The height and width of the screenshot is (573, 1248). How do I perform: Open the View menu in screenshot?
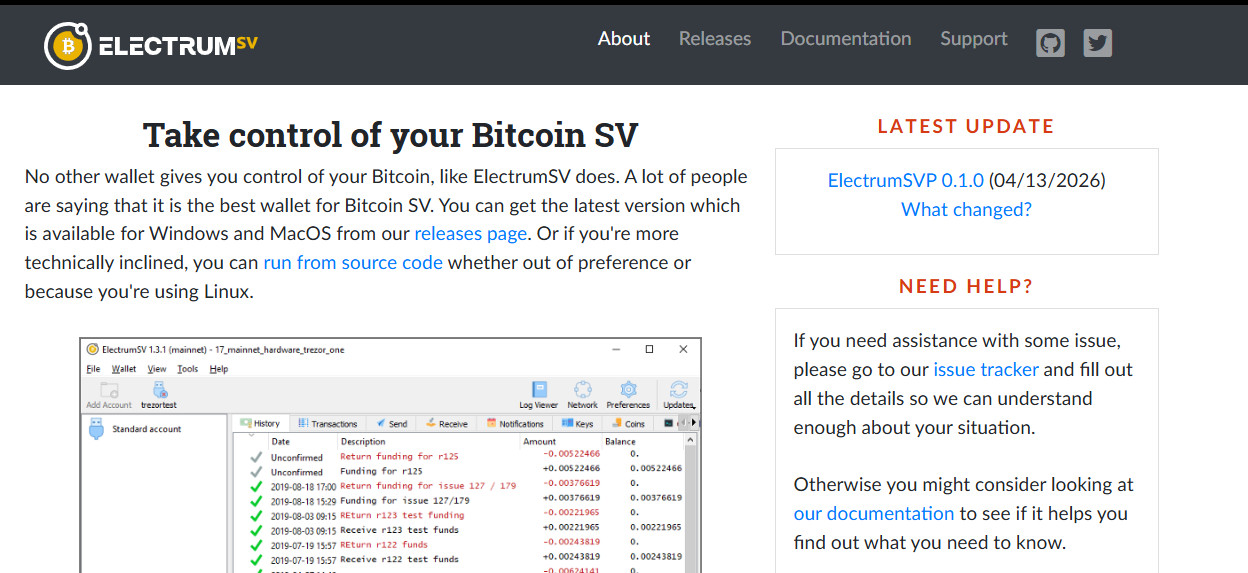click(x=157, y=369)
